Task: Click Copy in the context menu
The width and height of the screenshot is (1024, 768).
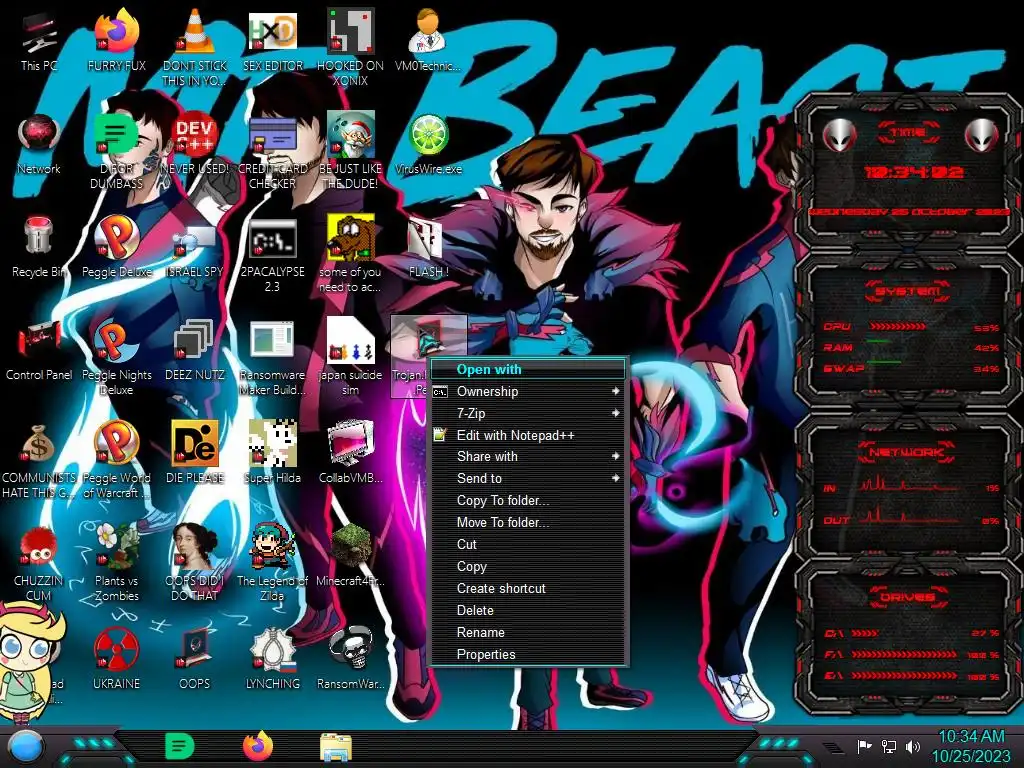Action: pyautogui.click(x=528, y=566)
